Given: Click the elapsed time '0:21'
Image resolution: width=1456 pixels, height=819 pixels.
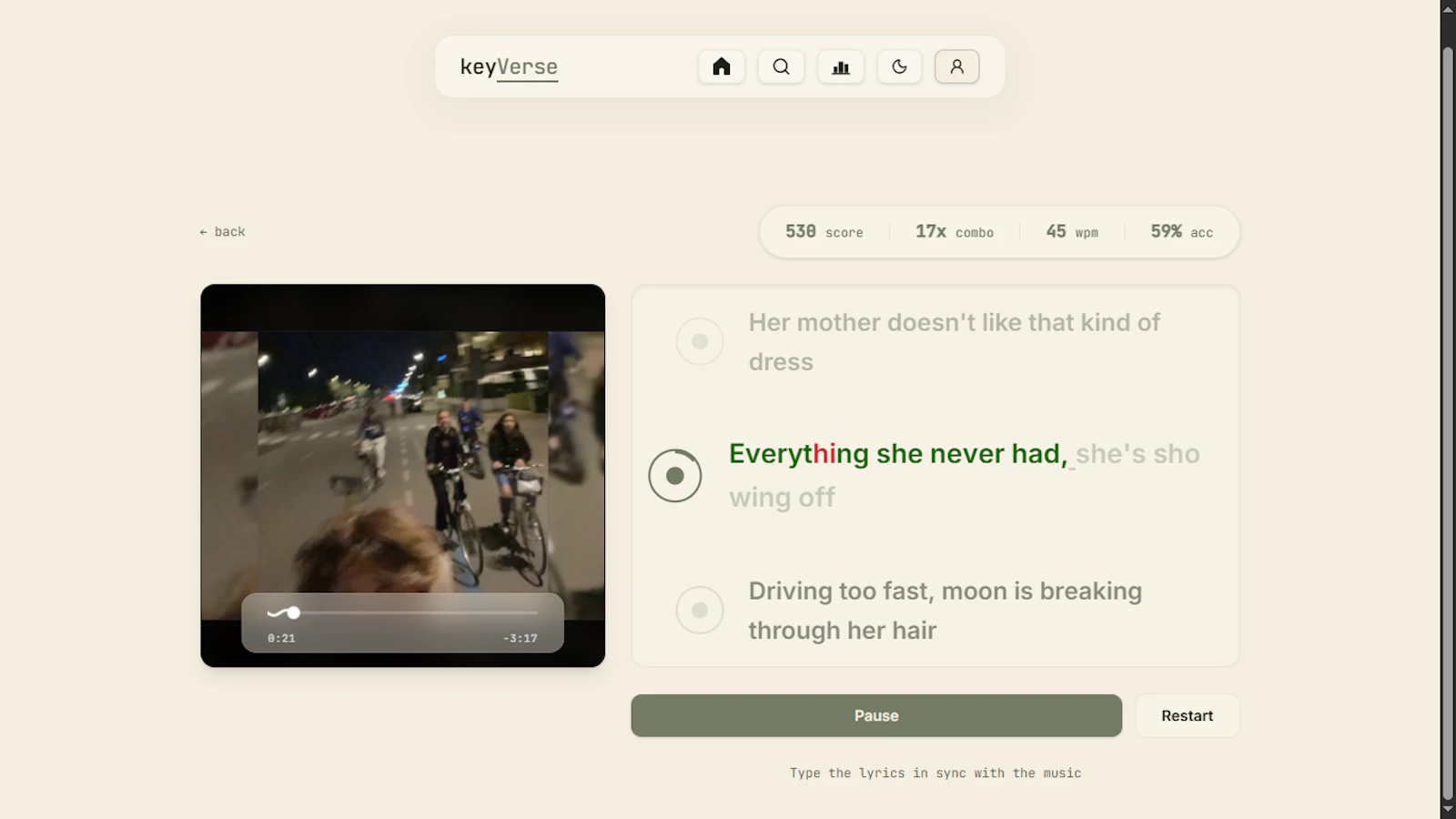Looking at the screenshot, I should pyautogui.click(x=281, y=638).
